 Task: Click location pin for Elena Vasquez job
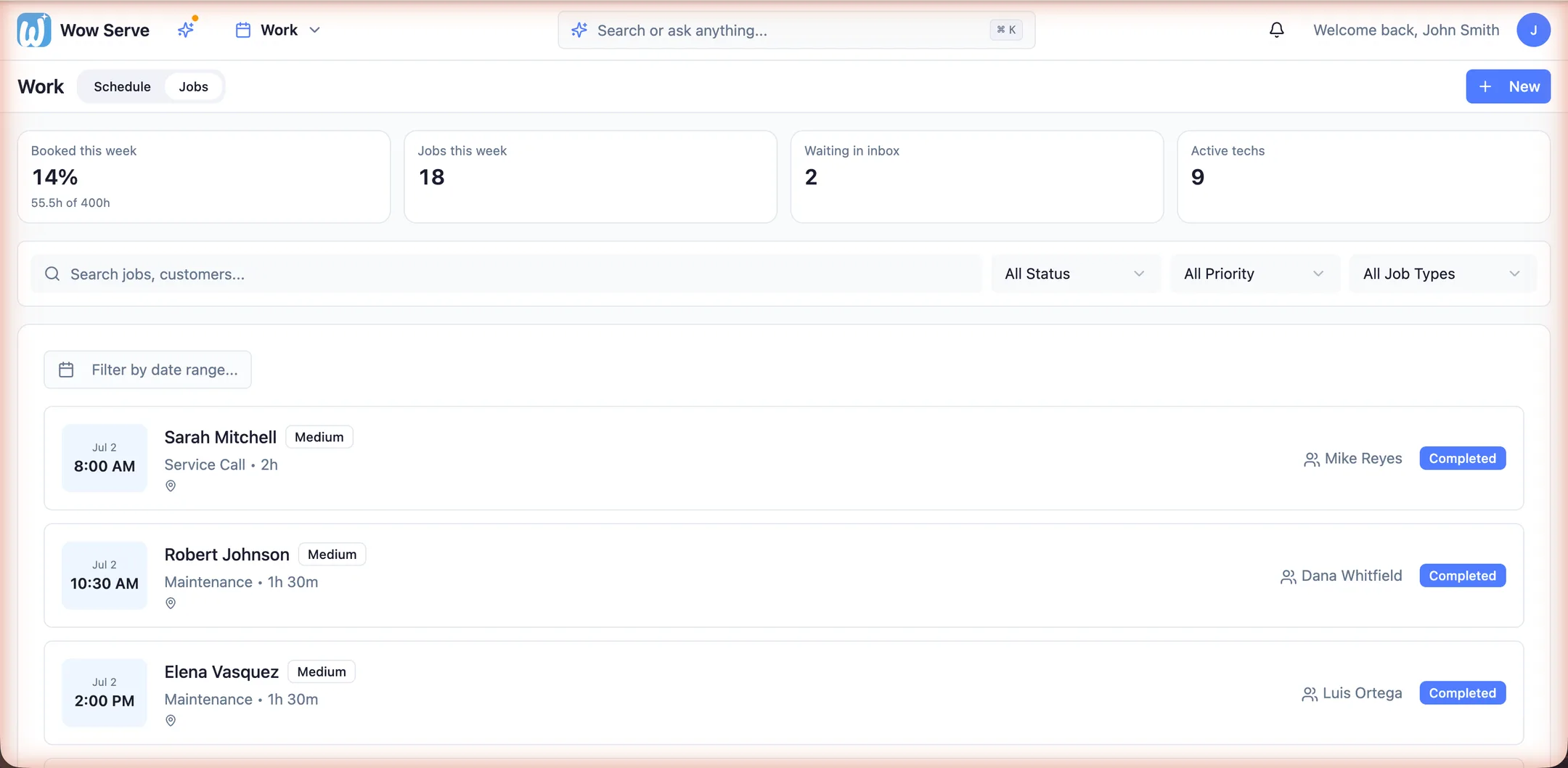point(171,721)
